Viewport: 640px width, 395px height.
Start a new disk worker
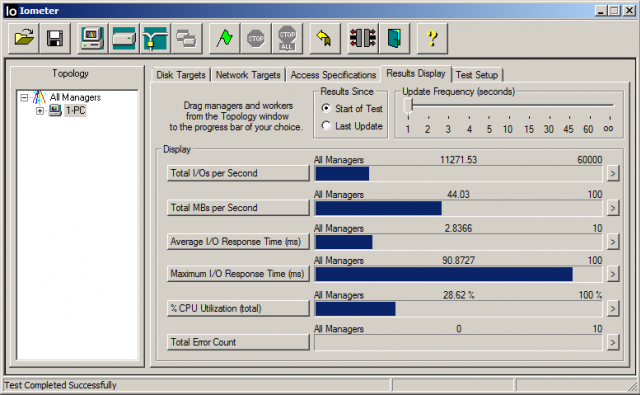[124, 38]
